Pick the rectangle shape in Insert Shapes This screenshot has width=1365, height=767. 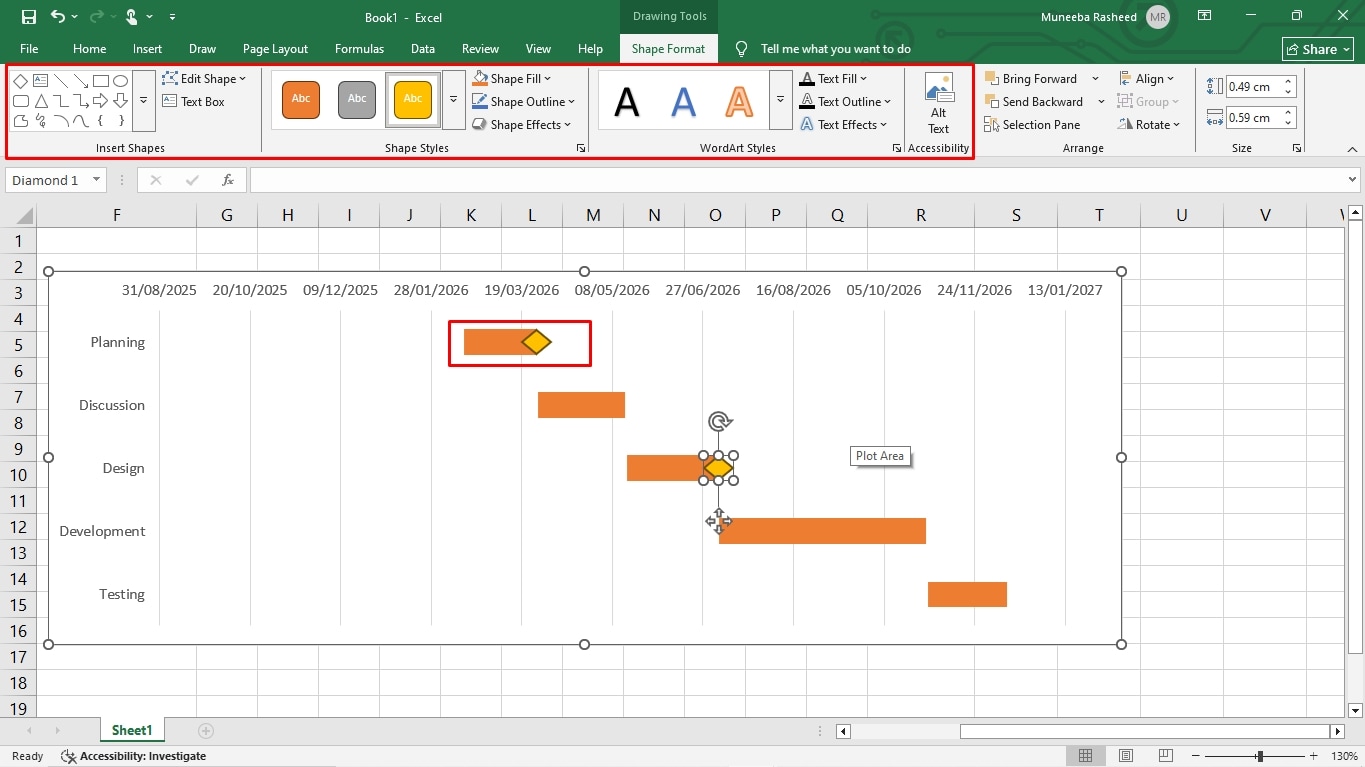(100, 81)
